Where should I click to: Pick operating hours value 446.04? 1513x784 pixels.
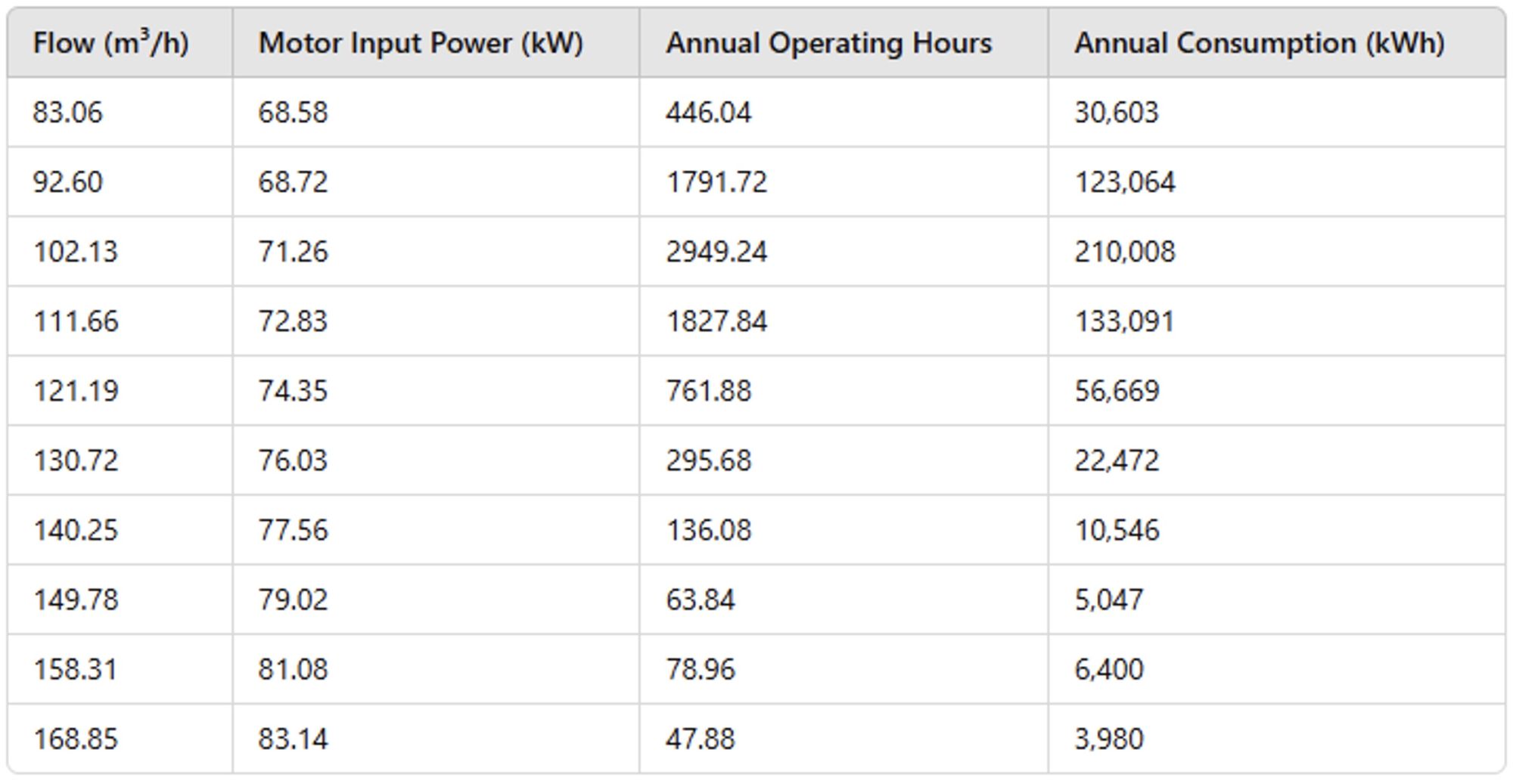tap(709, 113)
